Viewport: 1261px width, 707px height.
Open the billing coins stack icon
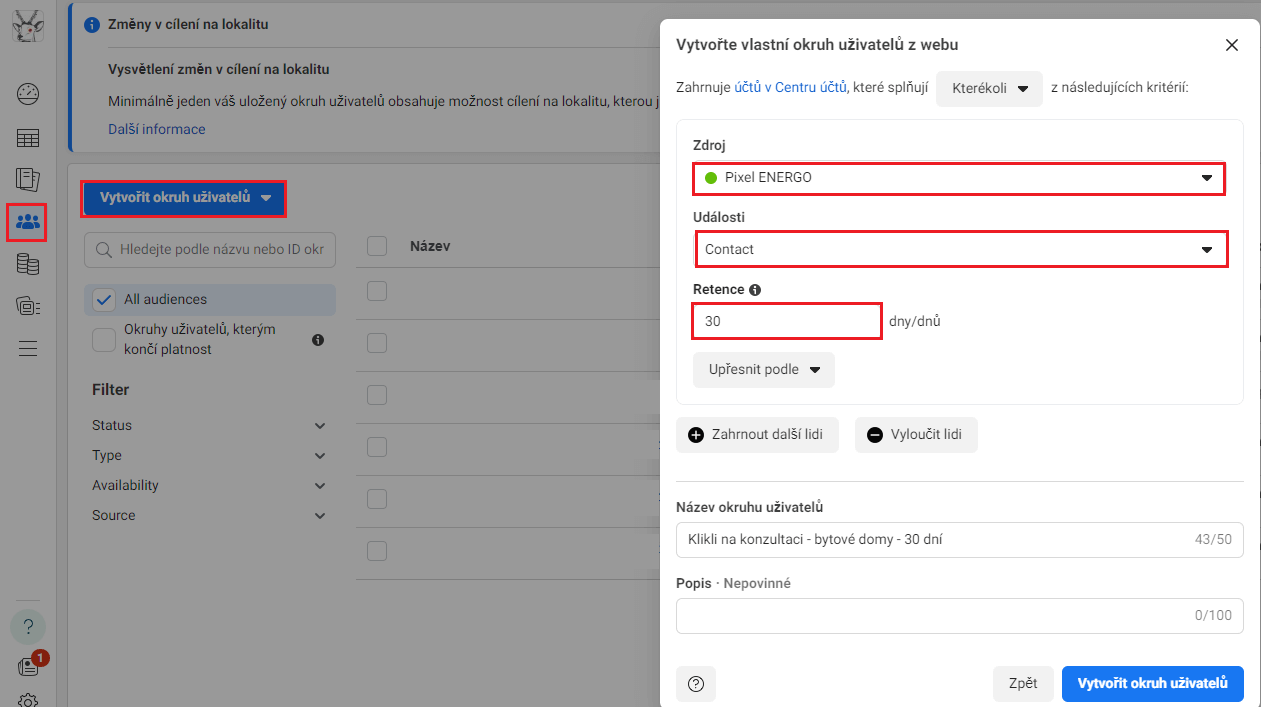pos(27,264)
